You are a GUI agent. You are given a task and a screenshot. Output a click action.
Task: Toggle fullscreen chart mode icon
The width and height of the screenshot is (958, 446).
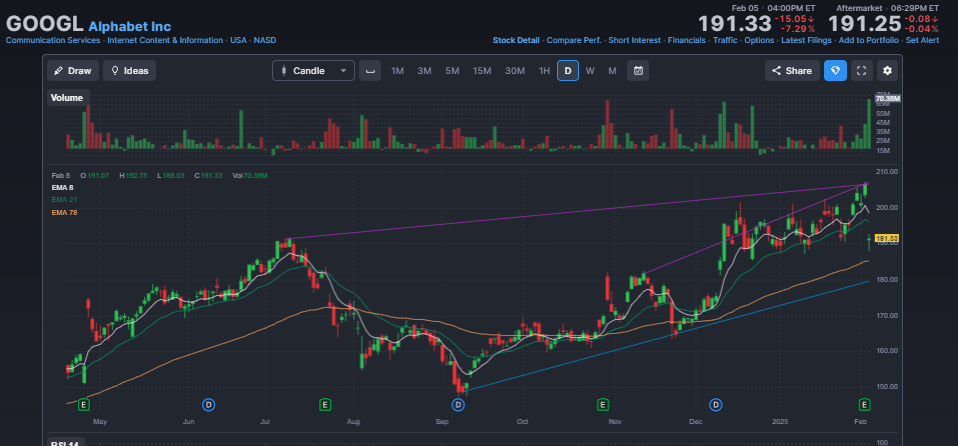tap(861, 71)
